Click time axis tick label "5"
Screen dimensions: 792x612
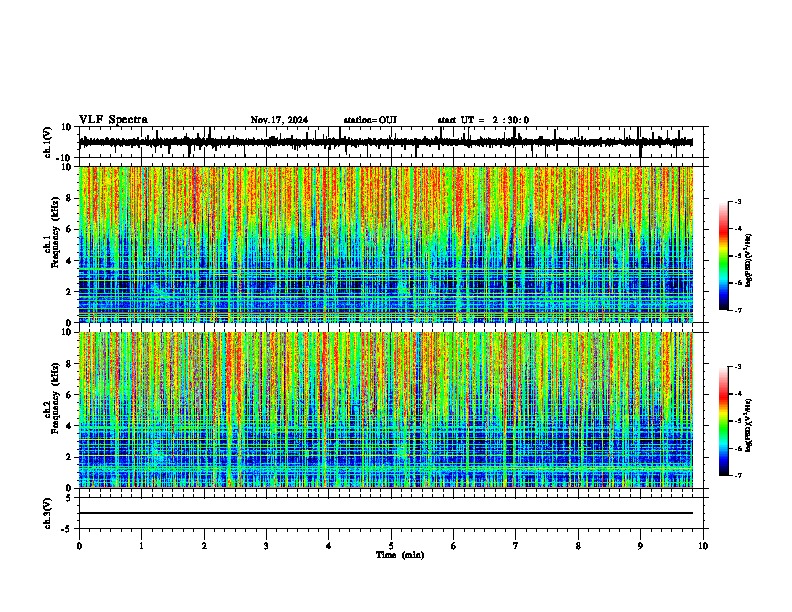tap(391, 546)
